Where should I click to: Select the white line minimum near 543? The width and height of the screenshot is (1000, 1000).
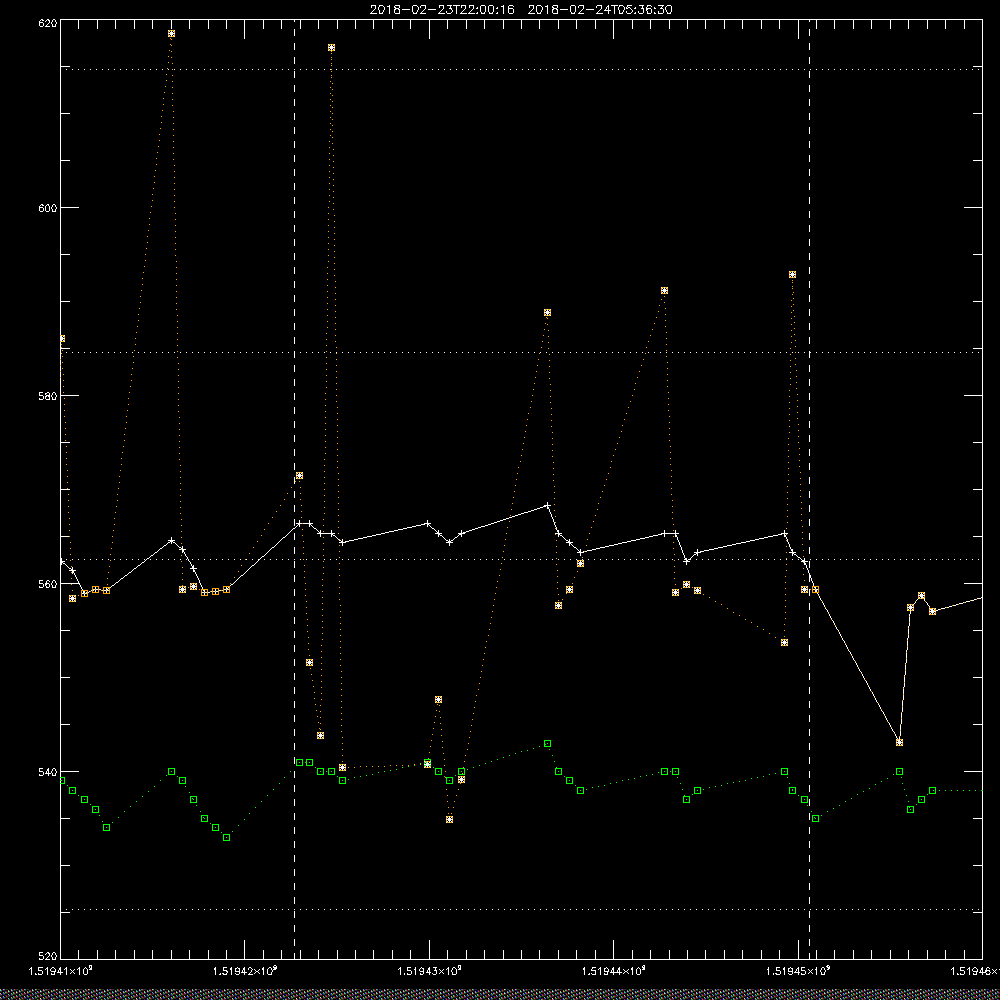[x=900, y=742]
